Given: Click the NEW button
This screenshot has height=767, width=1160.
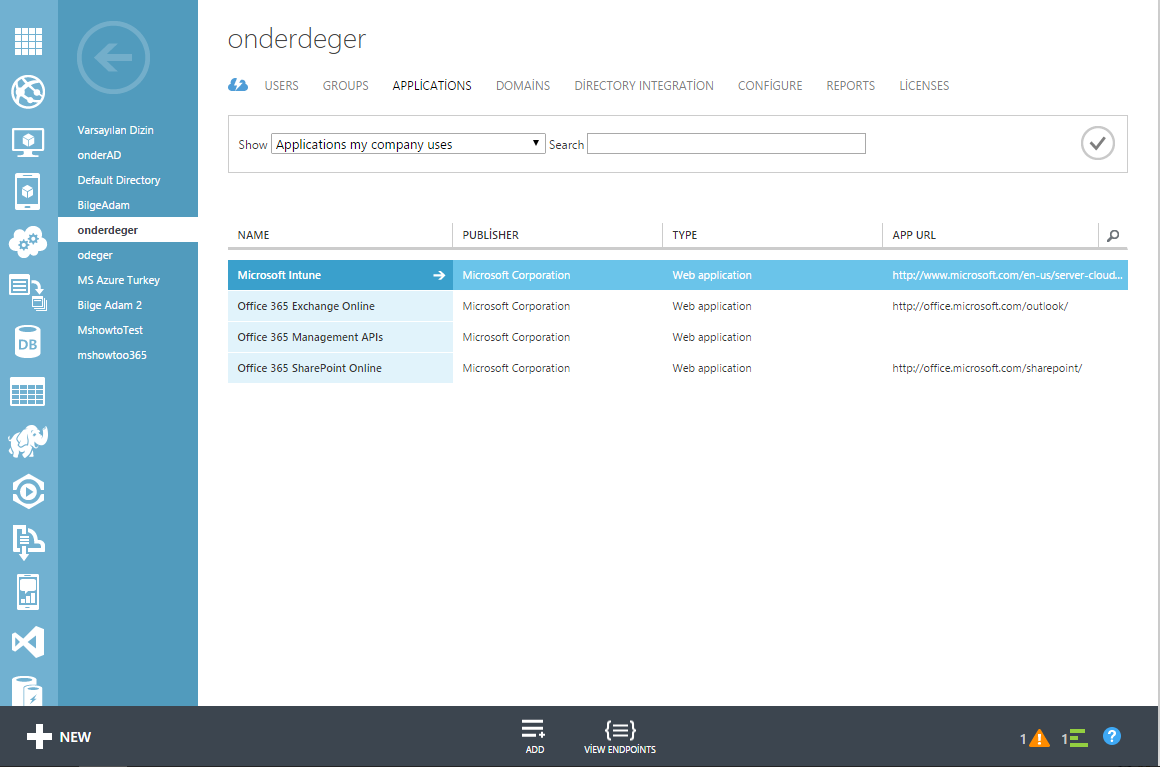Looking at the screenshot, I should pos(59,737).
